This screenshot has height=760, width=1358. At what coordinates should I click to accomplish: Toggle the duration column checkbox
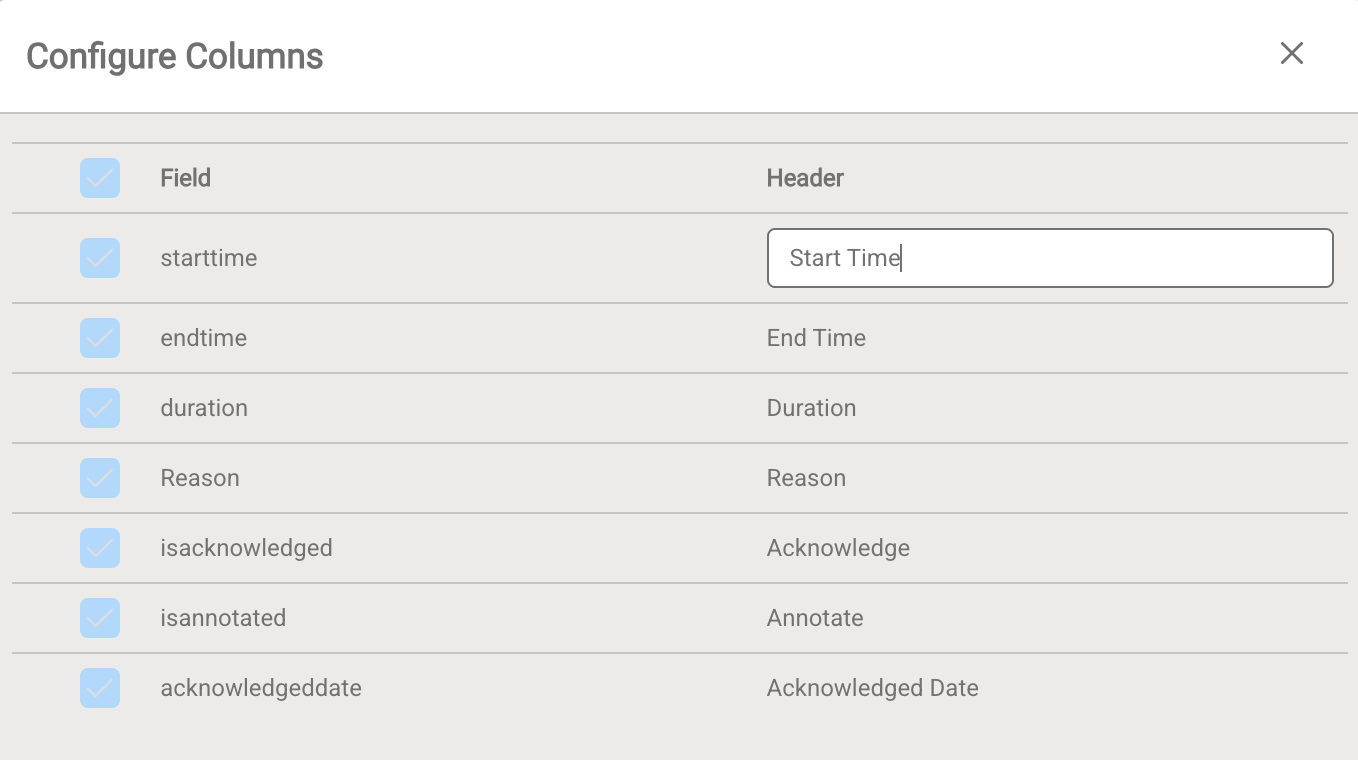(99, 407)
